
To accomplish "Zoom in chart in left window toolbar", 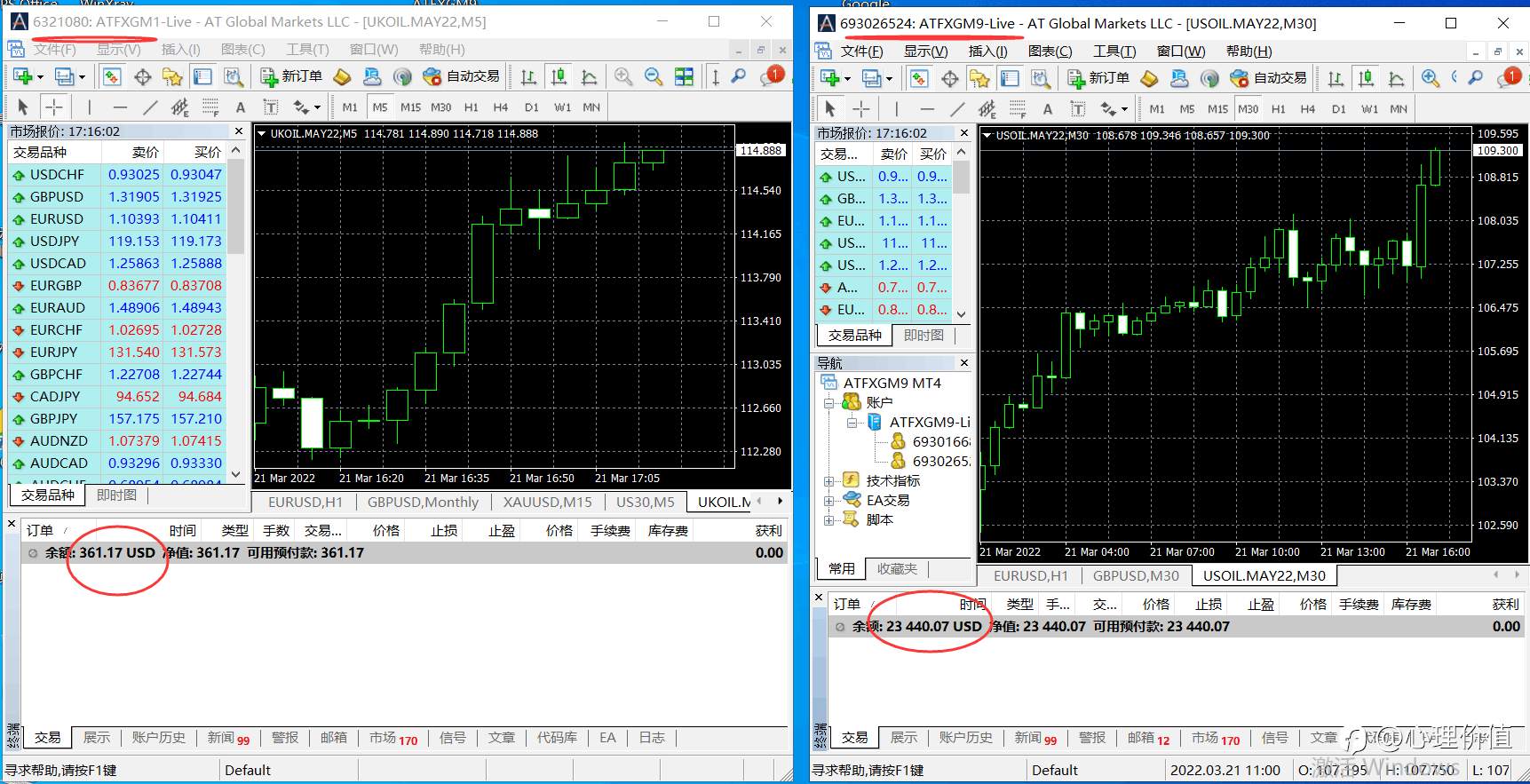I will (623, 76).
